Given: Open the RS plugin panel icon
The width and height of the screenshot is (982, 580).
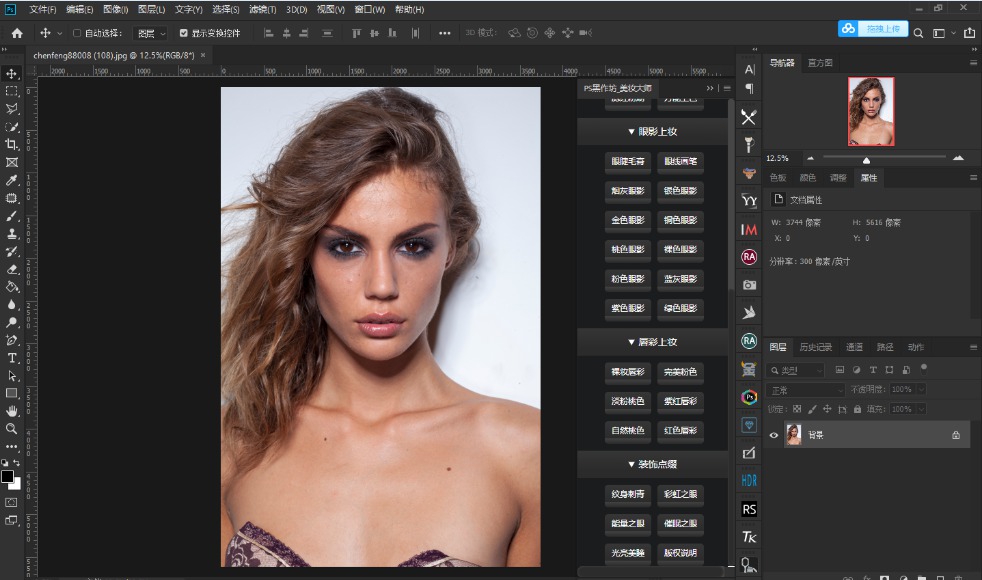Looking at the screenshot, I should point(749,509).
